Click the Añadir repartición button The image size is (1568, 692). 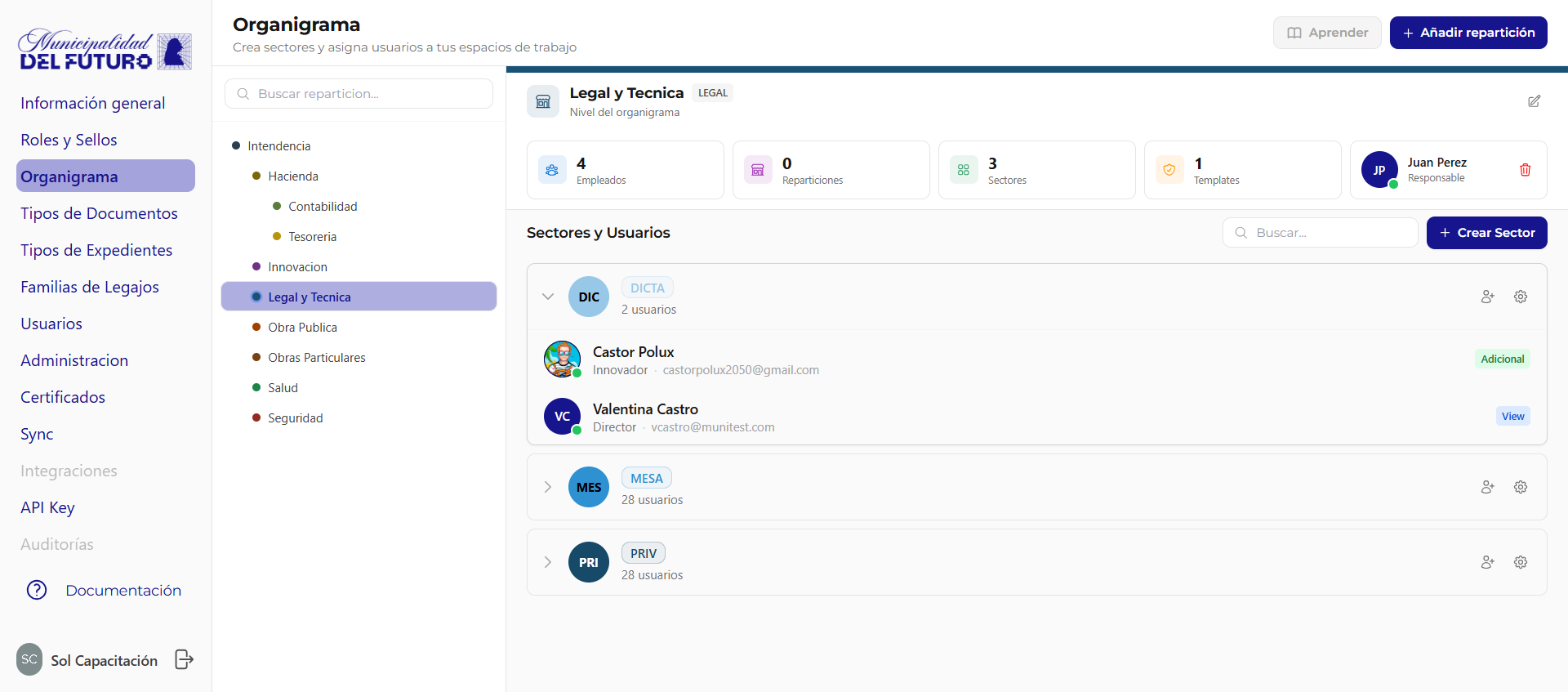1468,33
